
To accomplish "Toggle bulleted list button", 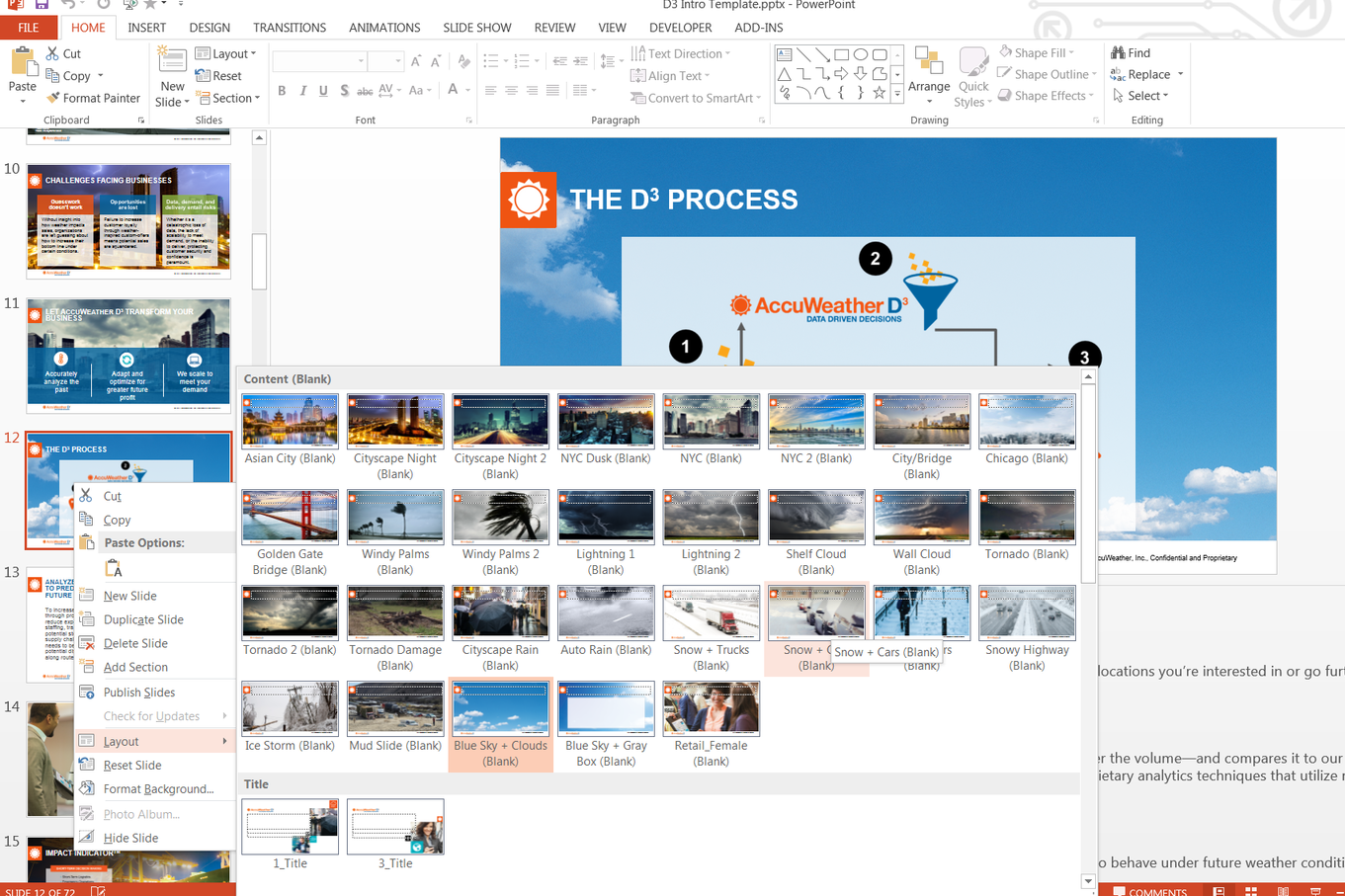I will tap(491, 61).
